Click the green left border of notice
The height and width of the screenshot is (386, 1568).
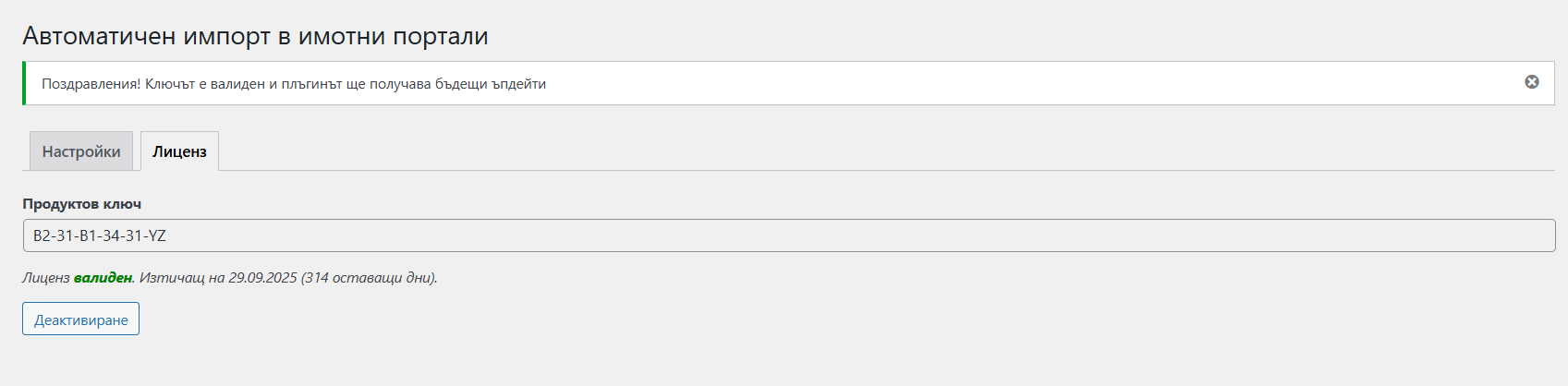tap(24, 83)
